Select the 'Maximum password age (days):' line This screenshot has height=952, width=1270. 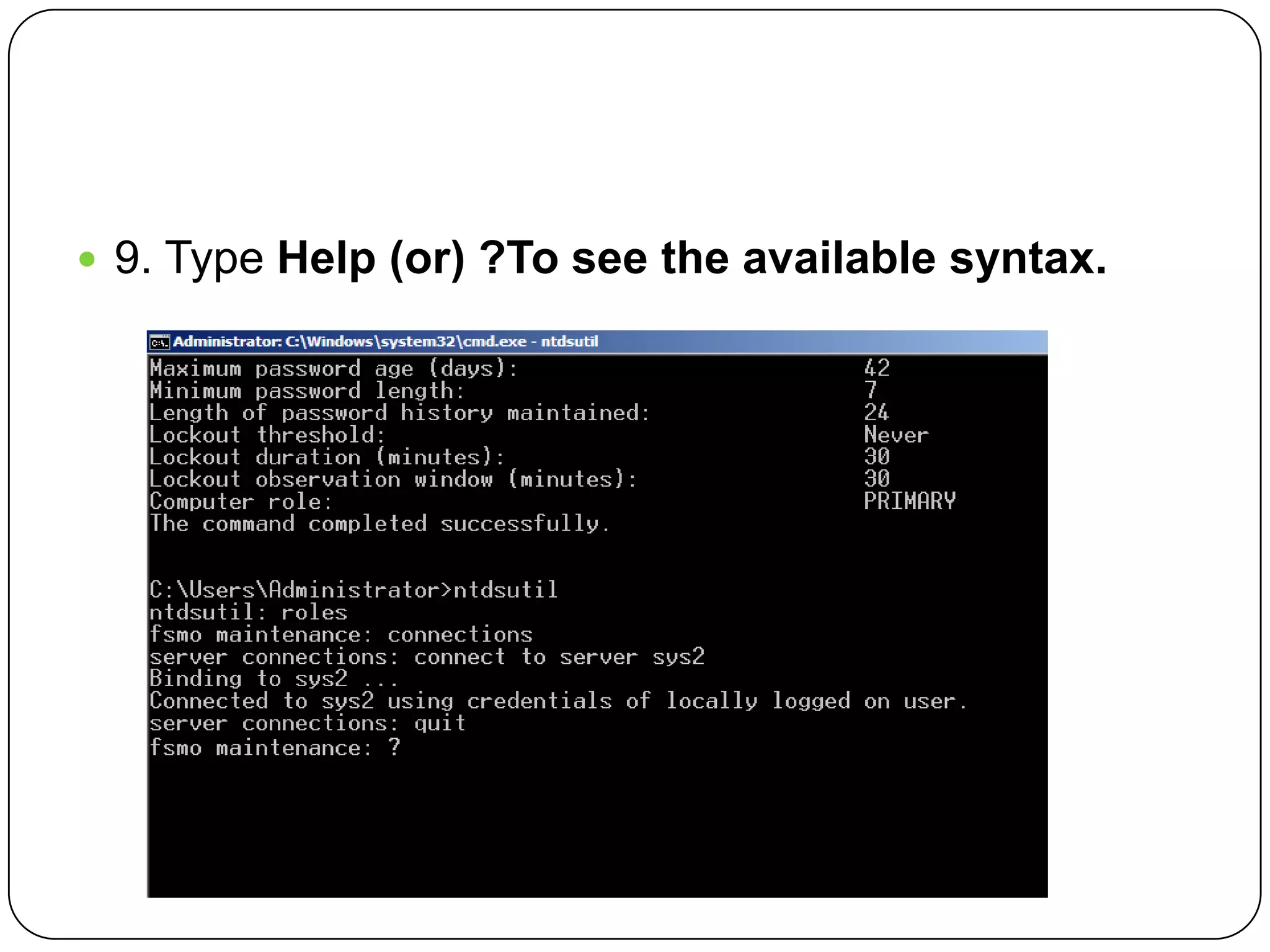coord(334,369)
